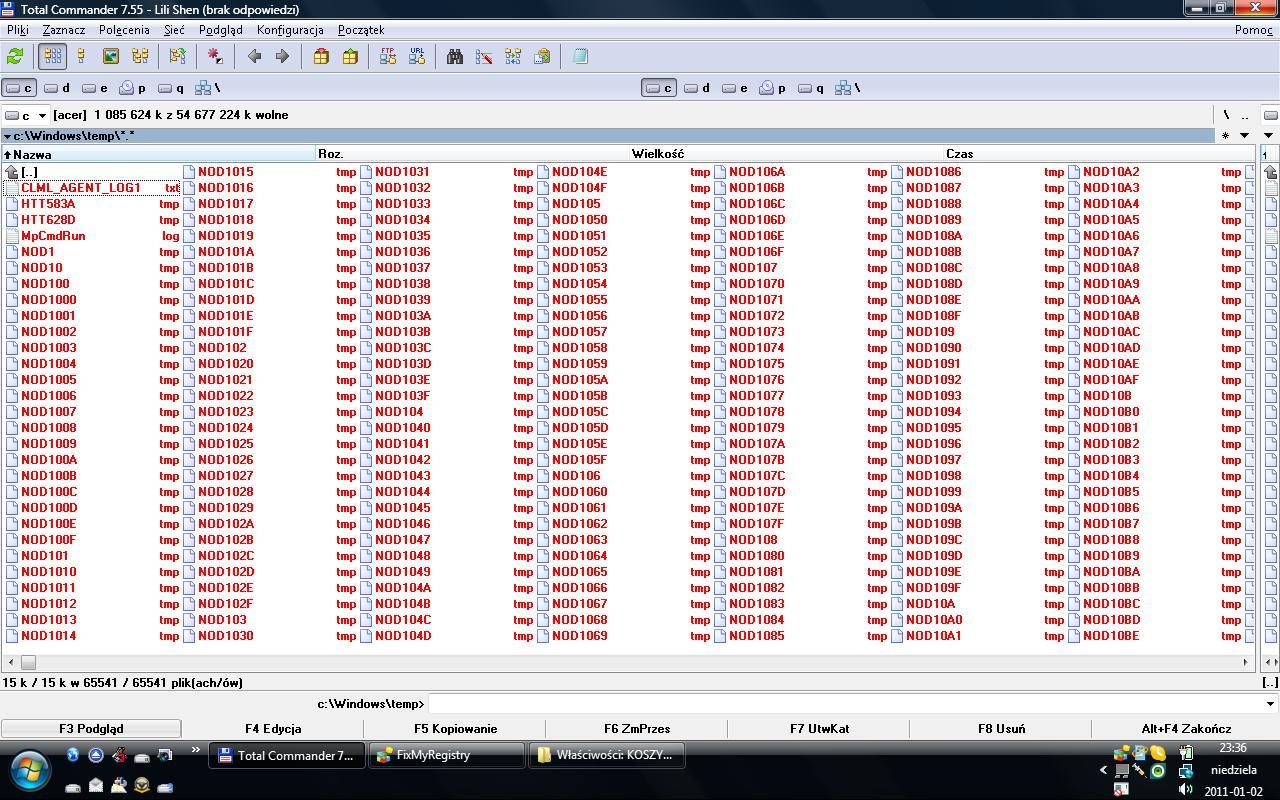Screen dimensions: 1280x800
Task: Click the Unpack files icon
Action: click(350, 57)
